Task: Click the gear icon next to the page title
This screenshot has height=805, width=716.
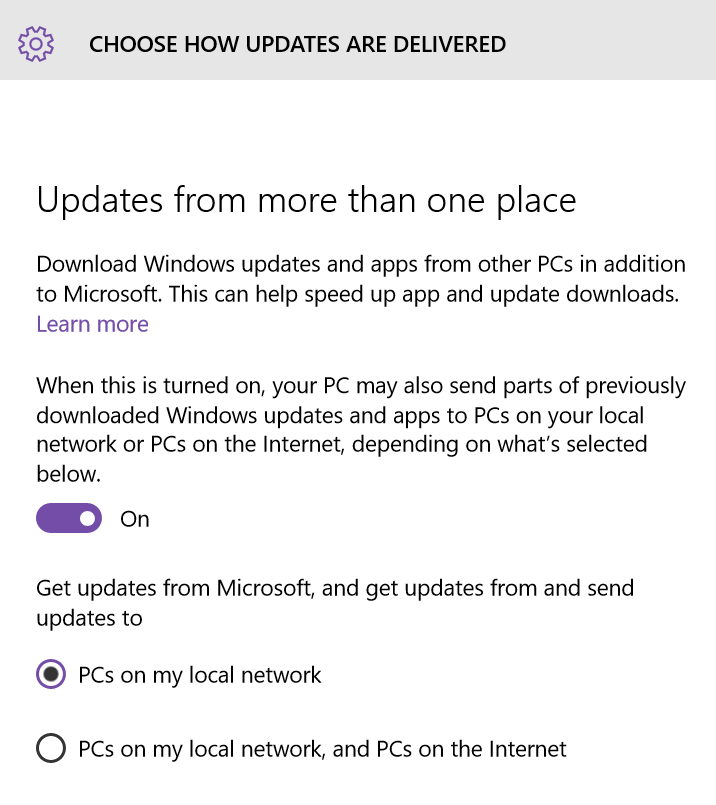Action: 33,44
